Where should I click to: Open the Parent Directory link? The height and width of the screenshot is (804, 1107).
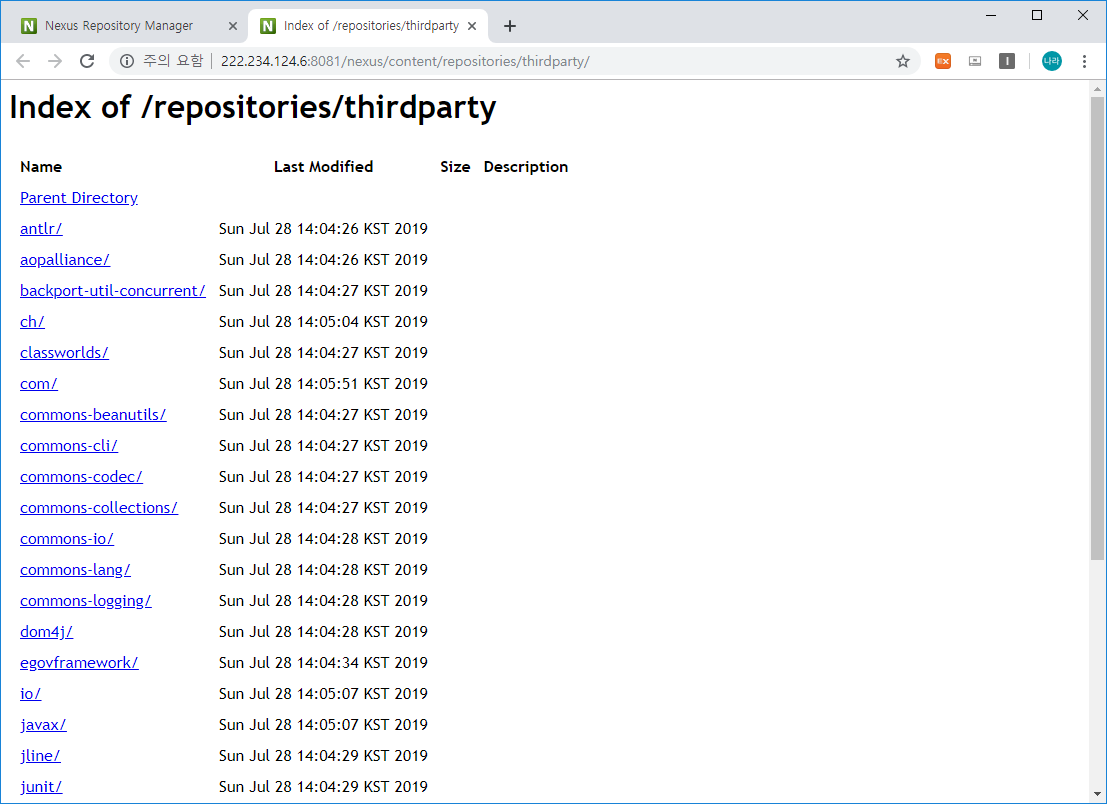[x=79, y=198]
